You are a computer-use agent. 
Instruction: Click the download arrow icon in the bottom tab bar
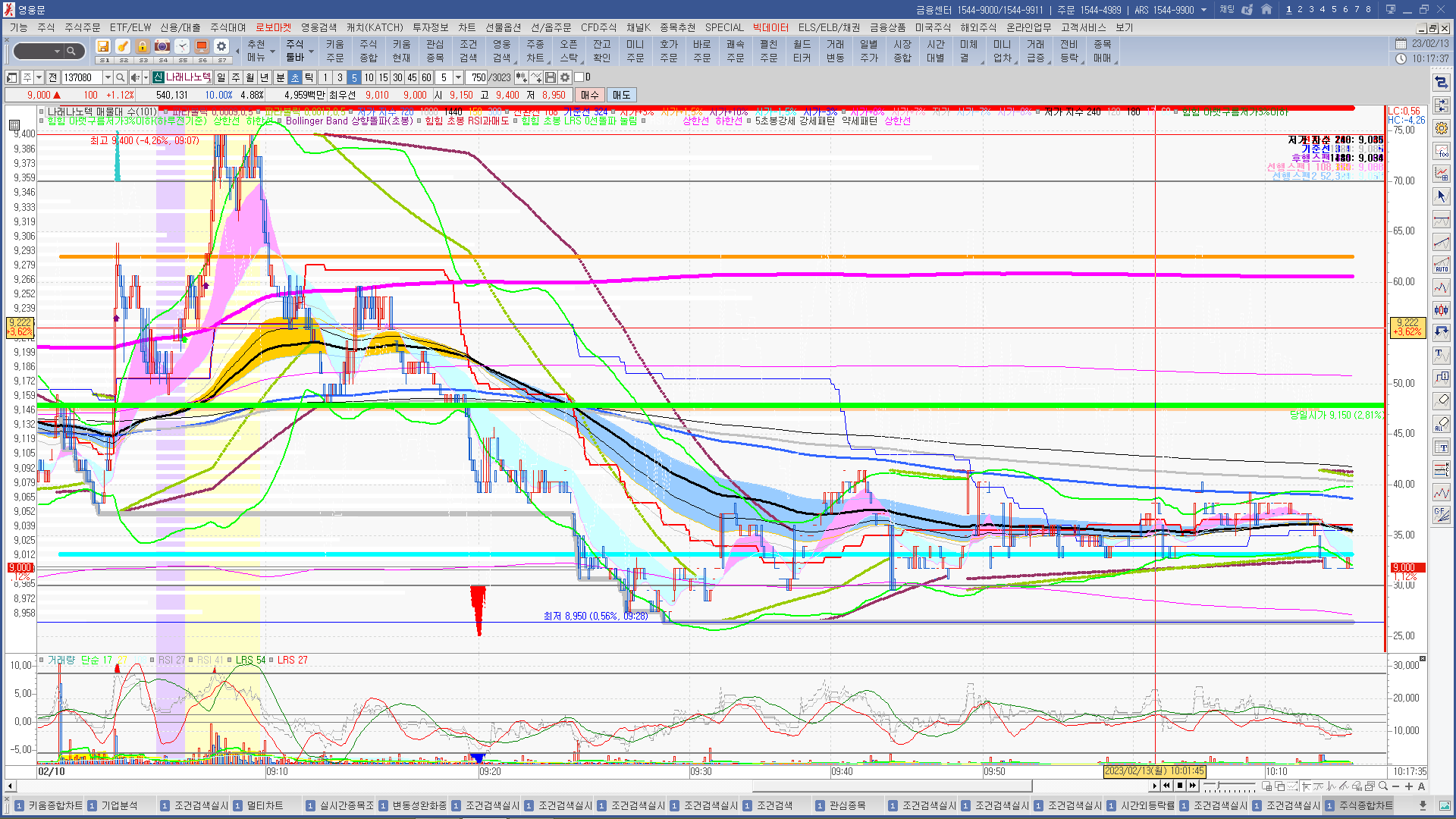tap(1423, 805)
